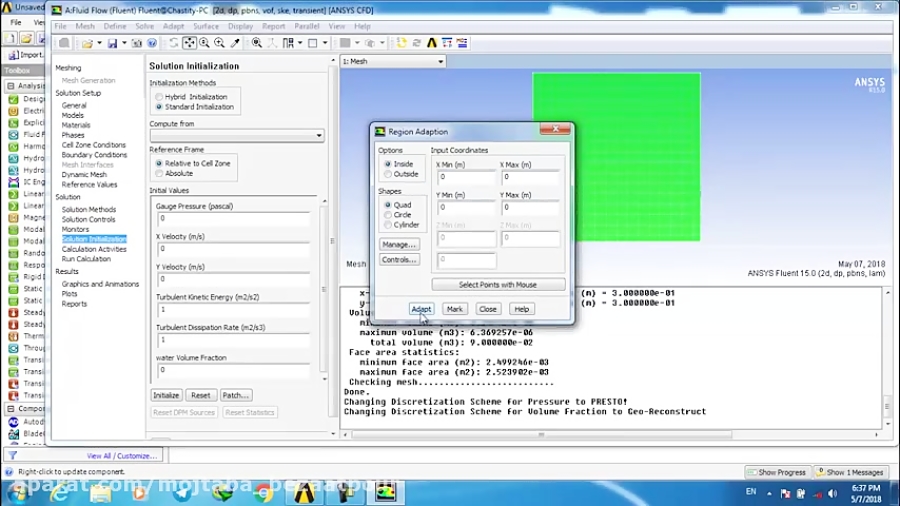Click the Y Max (m) input field
900x506 pixels.
coord(530,208)
